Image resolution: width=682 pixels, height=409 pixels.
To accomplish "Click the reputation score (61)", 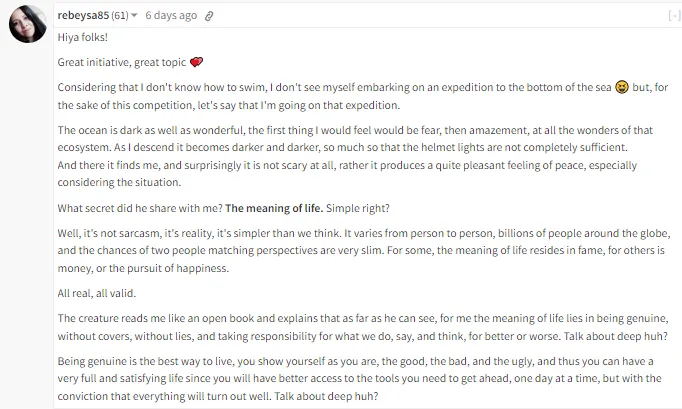I will [120, 15].
